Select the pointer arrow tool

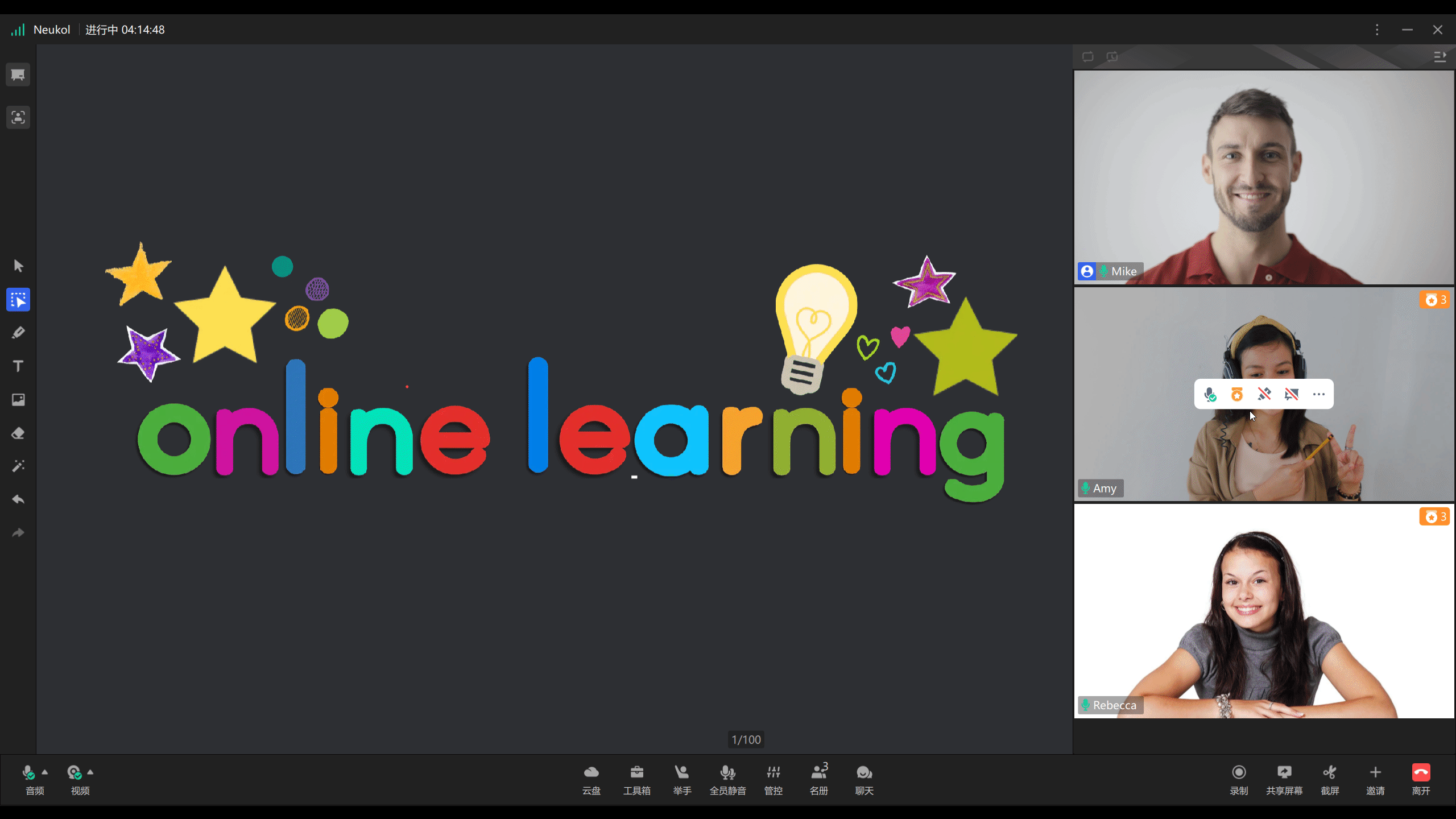pyautogui.click(x=18, y=266)
